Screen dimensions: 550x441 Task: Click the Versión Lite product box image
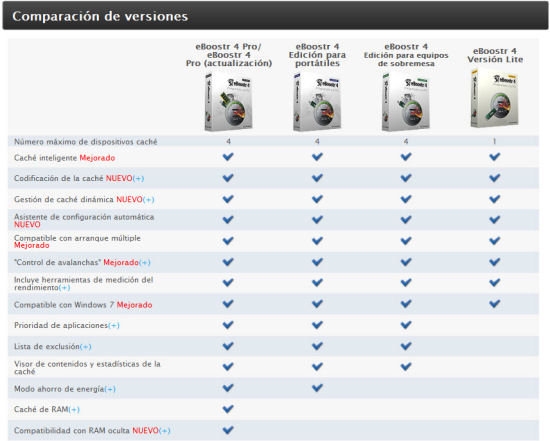[495, 98]
